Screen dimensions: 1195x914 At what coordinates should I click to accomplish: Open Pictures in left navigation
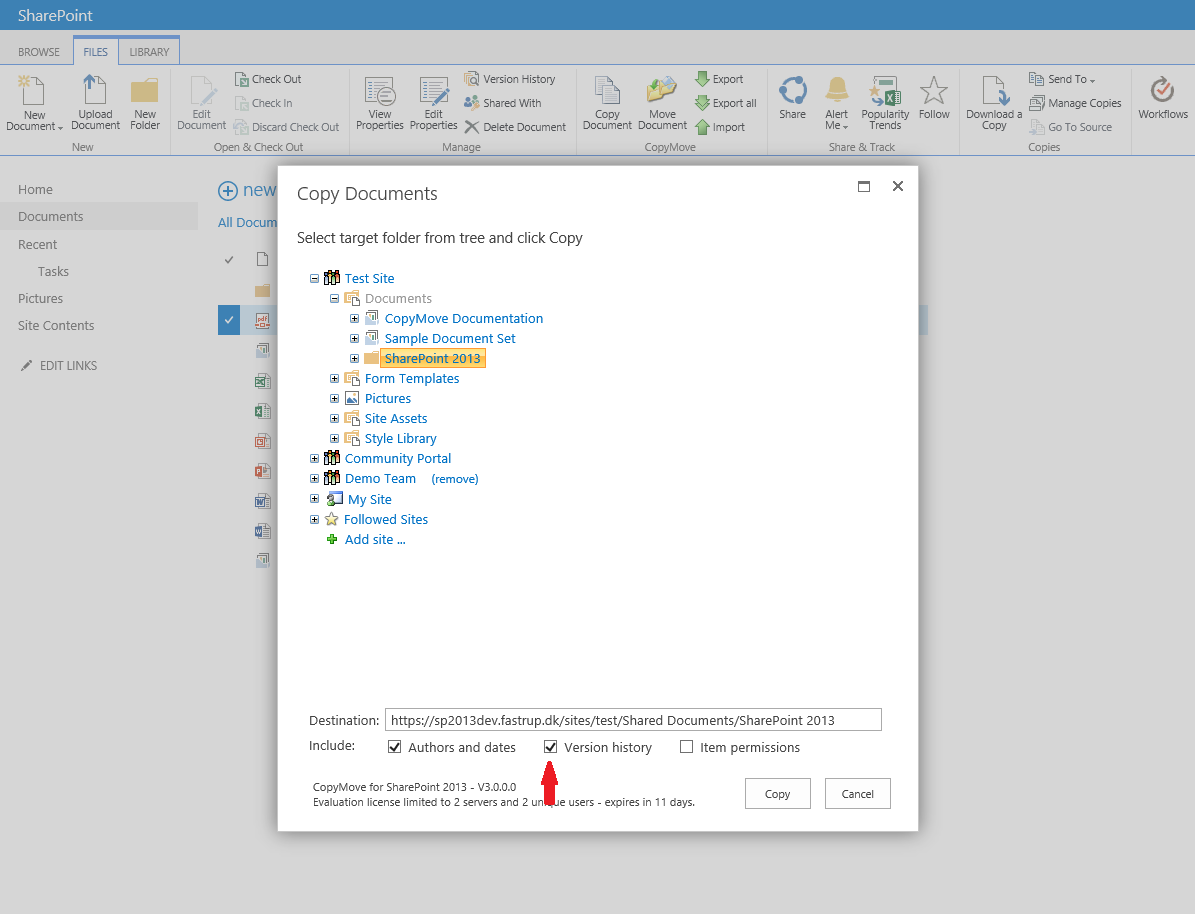(40, 299)
